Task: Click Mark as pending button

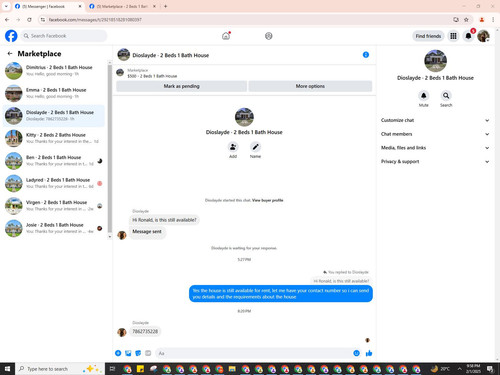Action: (181, 86)
